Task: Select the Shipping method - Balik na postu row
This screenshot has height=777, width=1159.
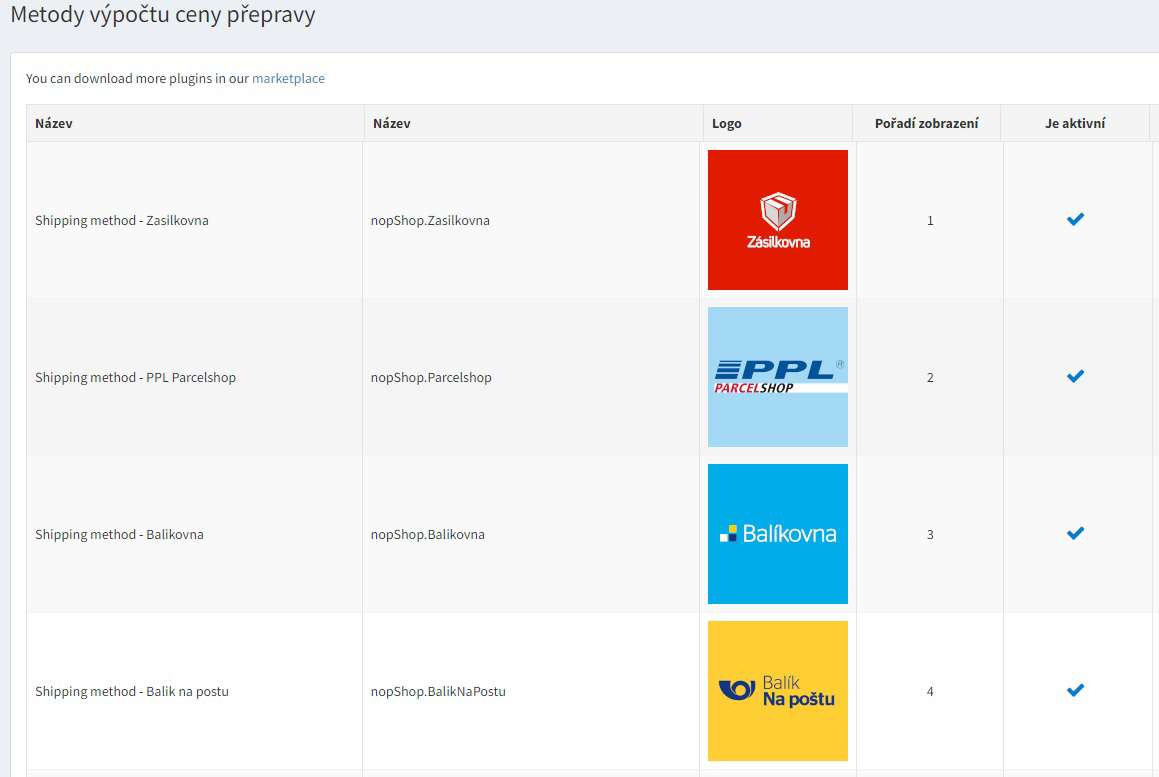Action: click(131, 690)
